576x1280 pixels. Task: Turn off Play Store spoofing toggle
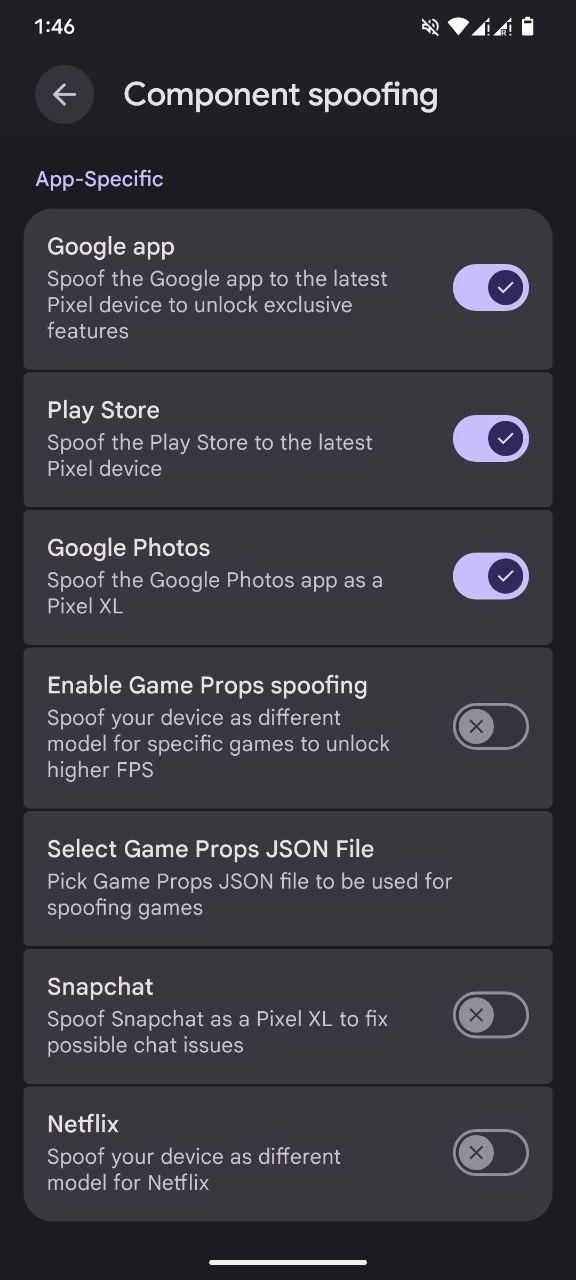[490, 438]
